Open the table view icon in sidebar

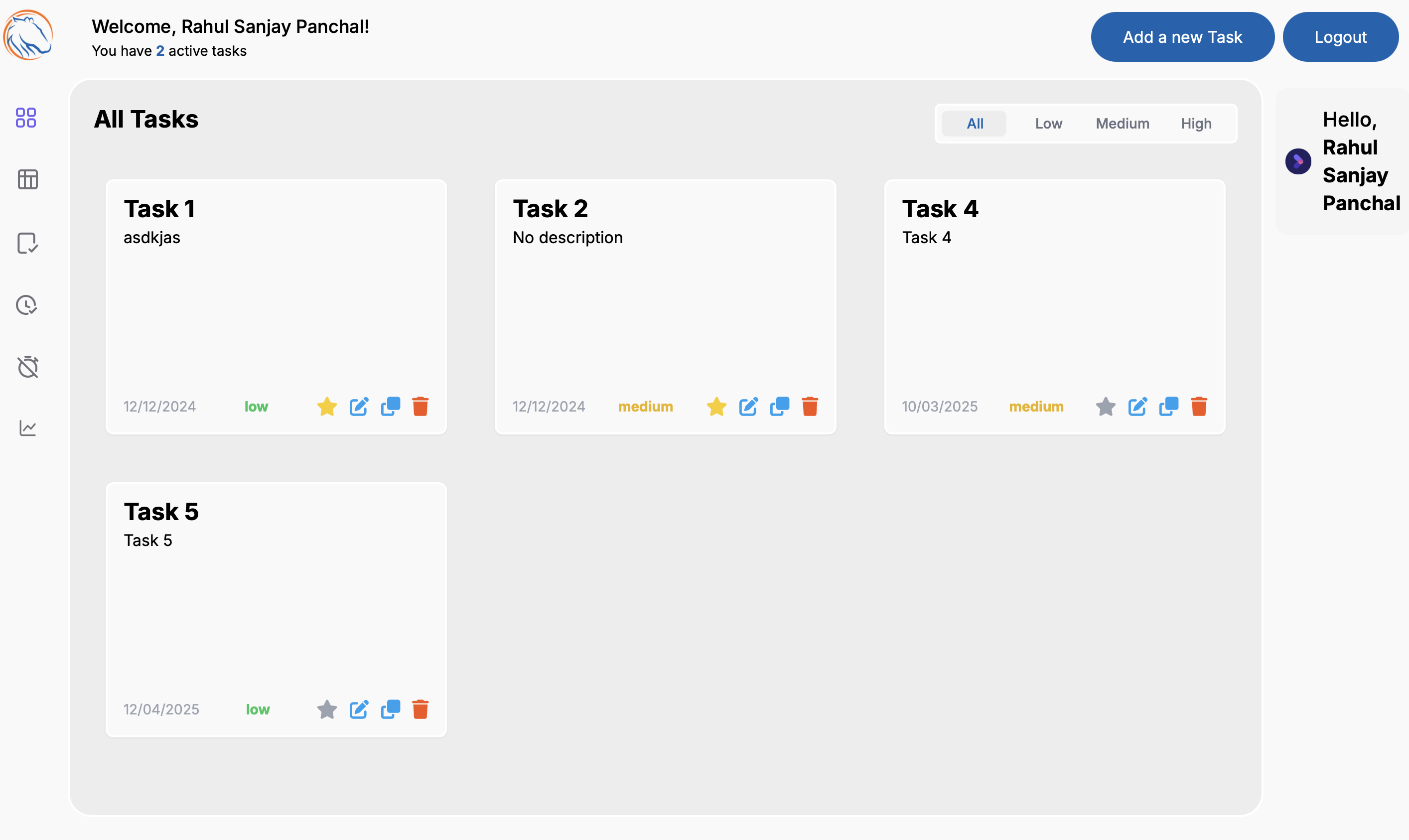[x=27, y=179]
